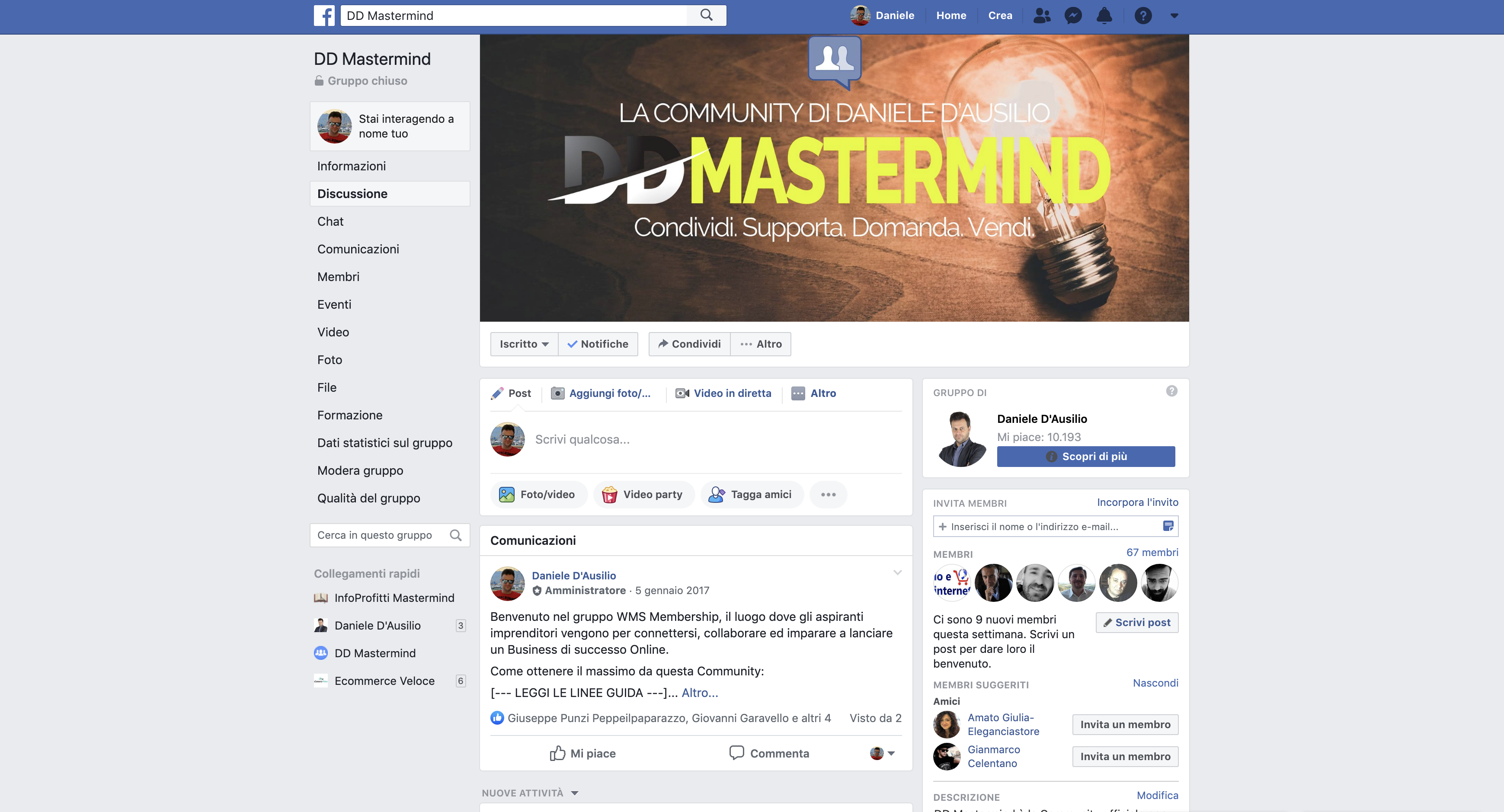Click Incorpora l'invito link
The image size is (1504, 812).
pos(1137,502)
